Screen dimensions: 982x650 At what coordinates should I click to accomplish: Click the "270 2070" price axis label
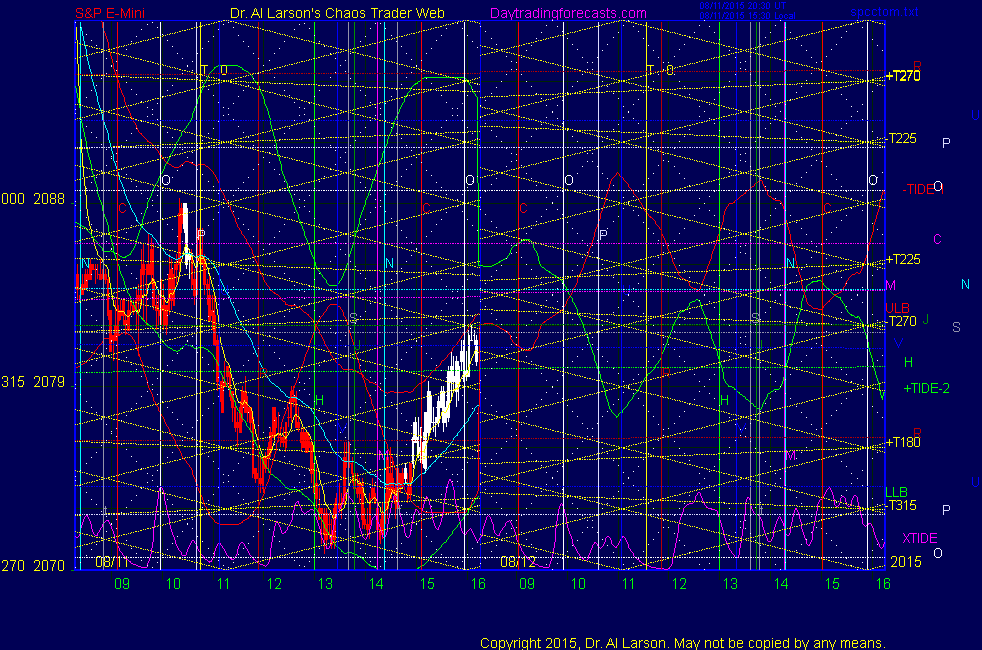(33, 566)
